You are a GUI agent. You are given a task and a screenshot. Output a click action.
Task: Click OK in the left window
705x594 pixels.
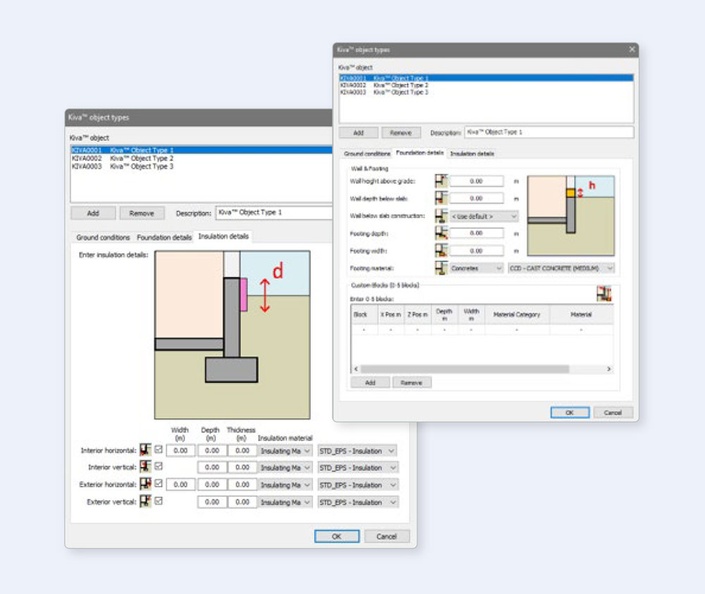(337, 536)
